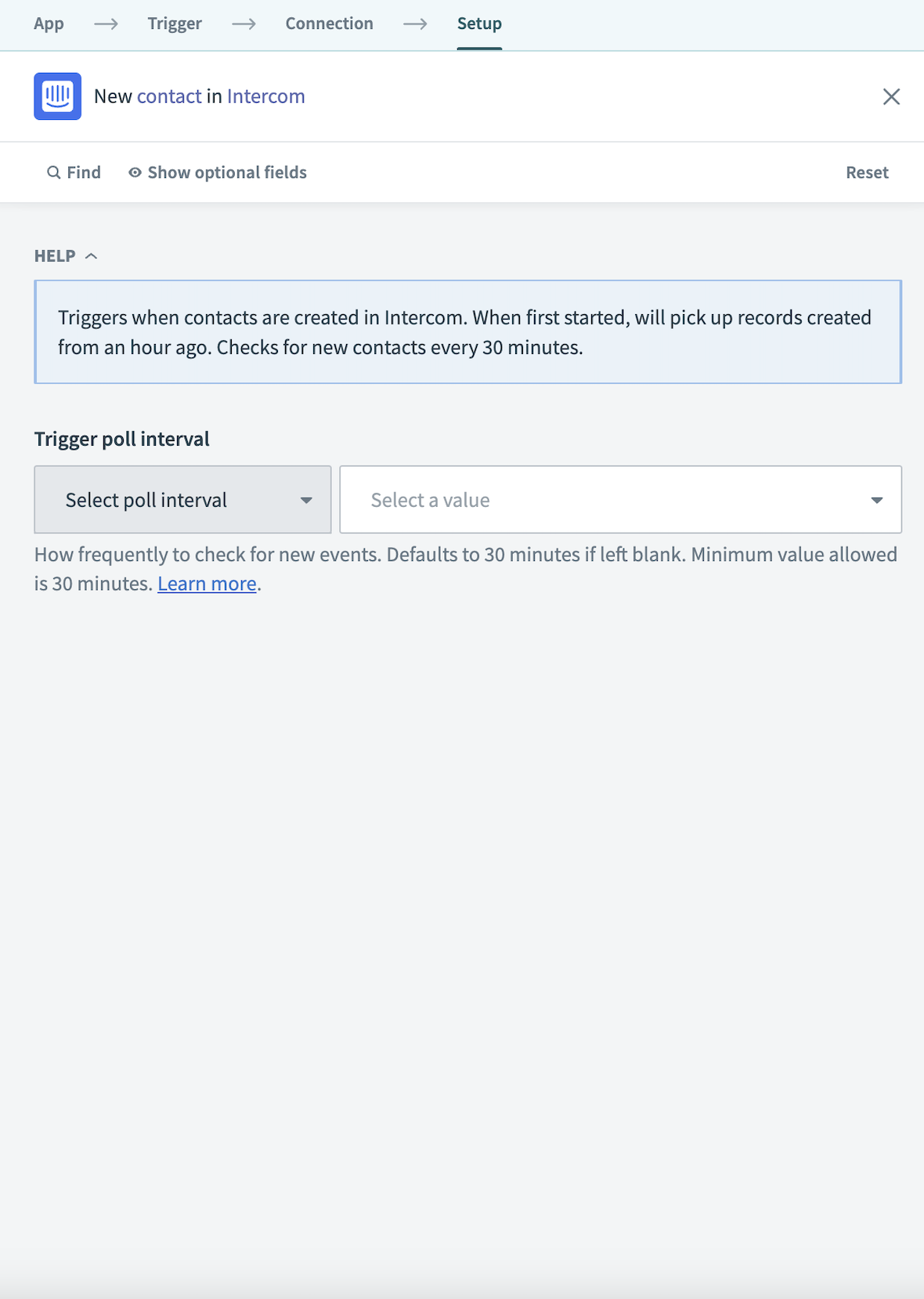This screenshot has height=1299, width=924.
Task: Close the trigger setup panel
Action: point(891,96)
